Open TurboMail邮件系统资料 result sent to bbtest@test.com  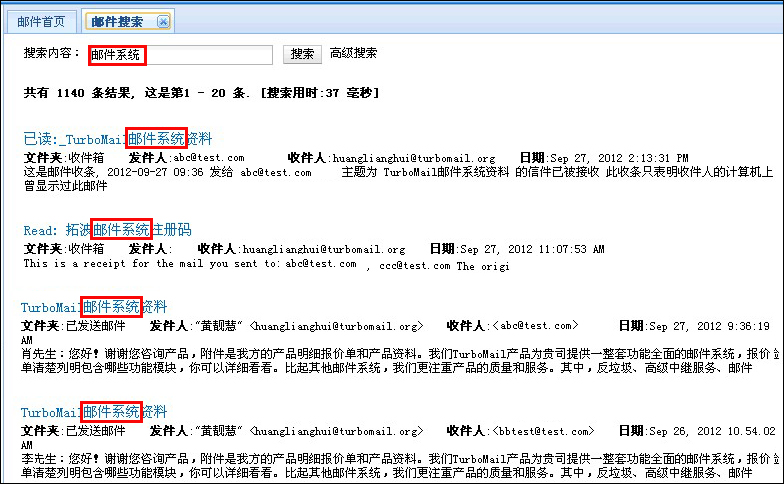pos(94,412)
